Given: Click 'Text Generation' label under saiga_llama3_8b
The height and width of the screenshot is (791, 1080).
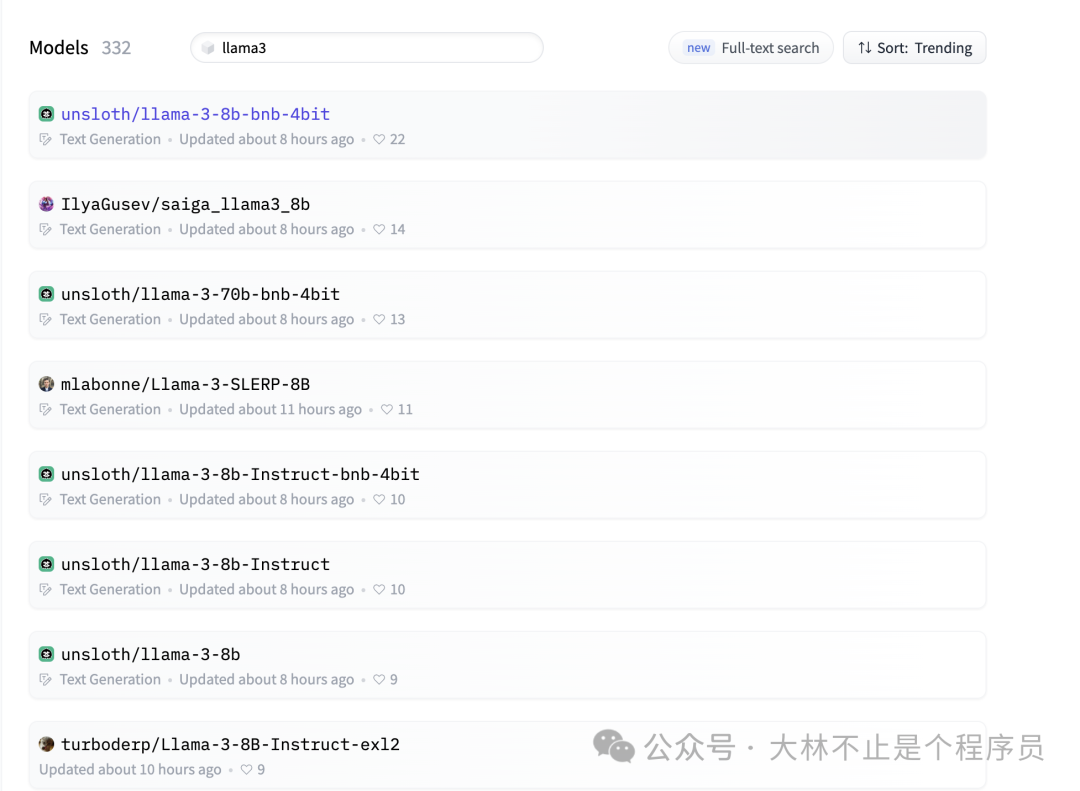Looking at the screenshot, I should [x=110, y=229].
